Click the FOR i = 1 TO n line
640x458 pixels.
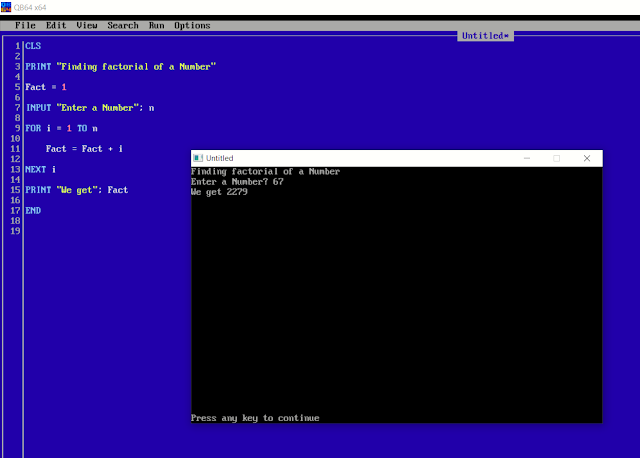62,128
